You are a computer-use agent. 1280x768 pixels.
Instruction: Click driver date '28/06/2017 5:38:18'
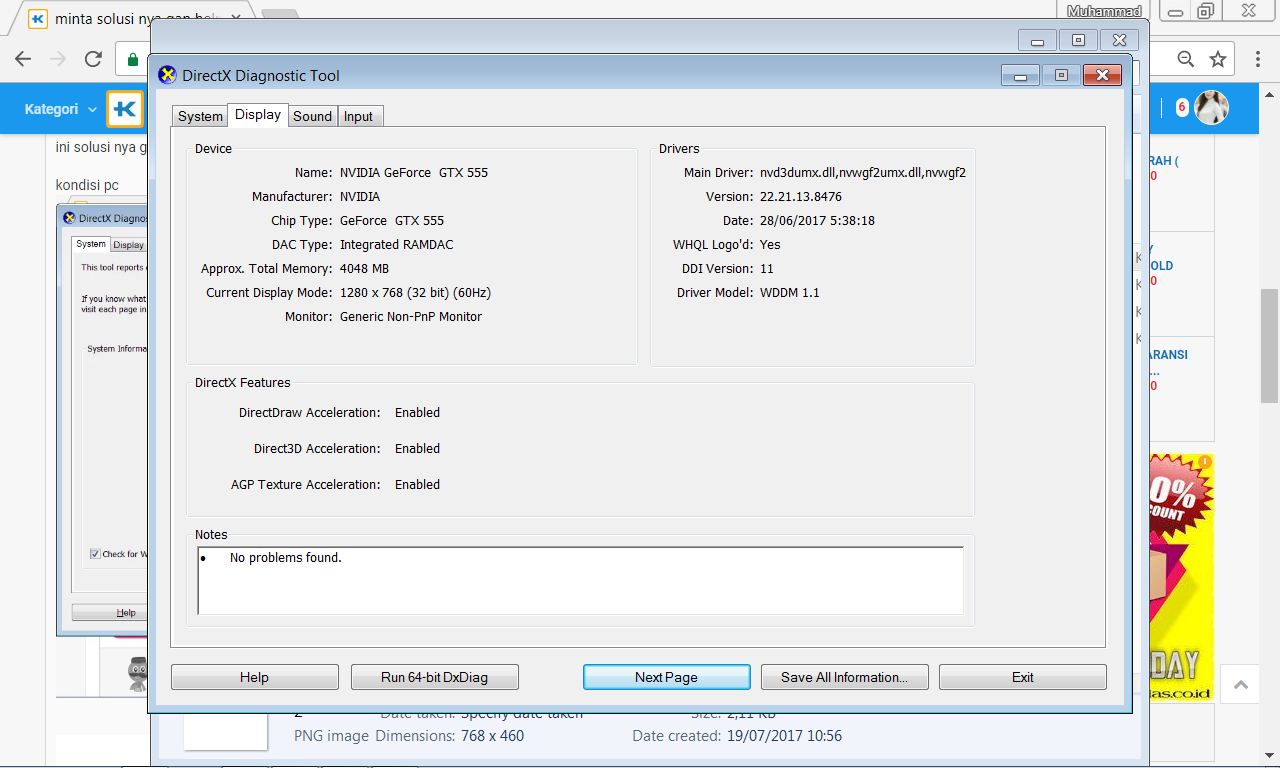tap(817, 220)
